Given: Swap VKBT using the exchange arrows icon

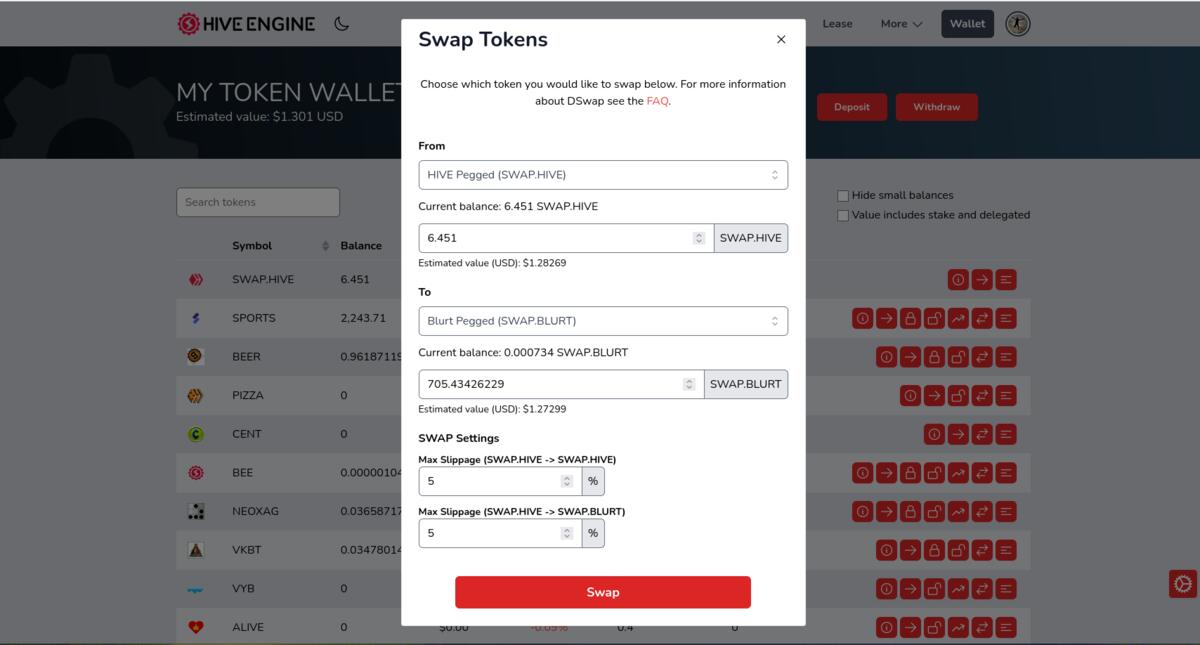Looking at the screenshot, I should coord(982,550).
